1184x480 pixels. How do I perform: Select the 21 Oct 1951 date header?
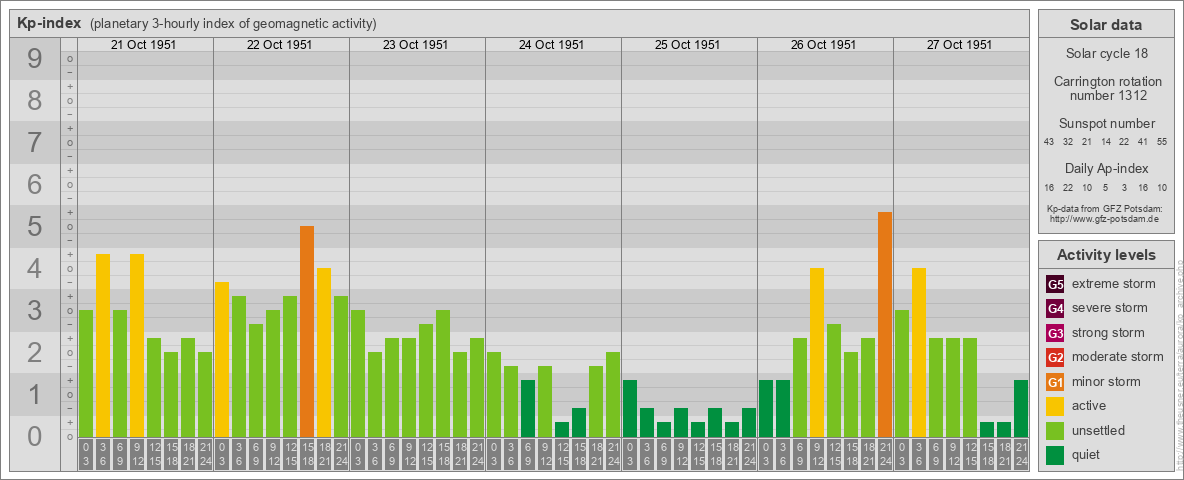[145, 45]
